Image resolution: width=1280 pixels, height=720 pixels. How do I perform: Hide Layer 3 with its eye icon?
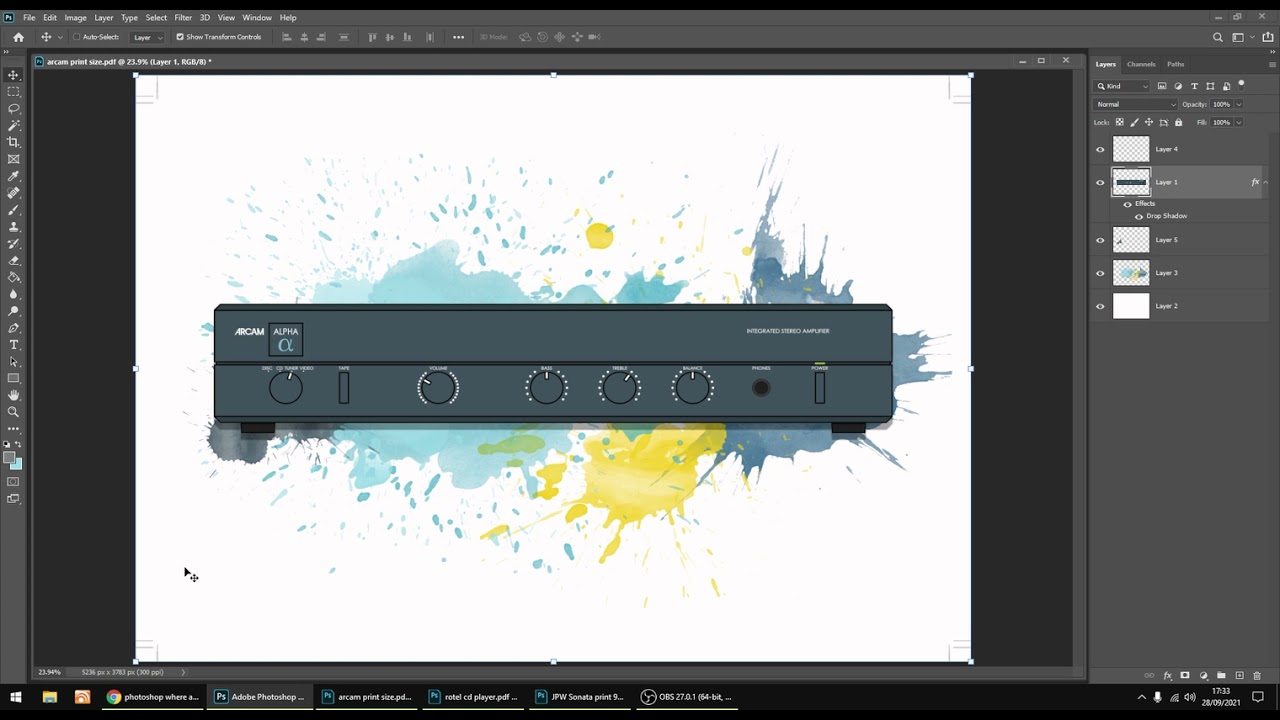(1100, 273)
